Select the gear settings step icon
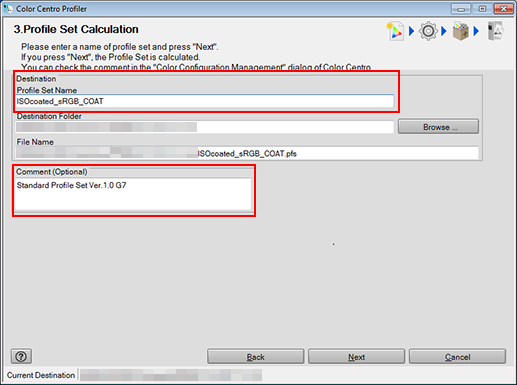517x385 pixels. (x=428, y=31)
